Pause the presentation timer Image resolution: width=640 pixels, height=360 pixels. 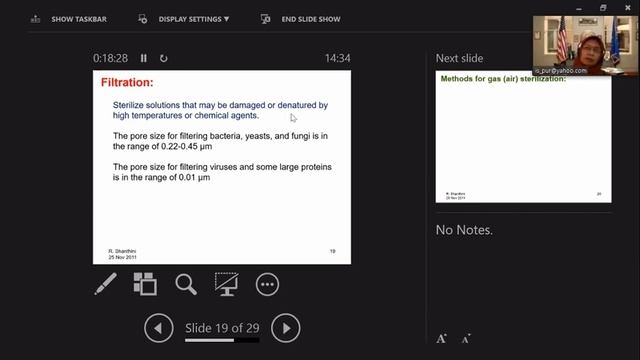point(144,58)
